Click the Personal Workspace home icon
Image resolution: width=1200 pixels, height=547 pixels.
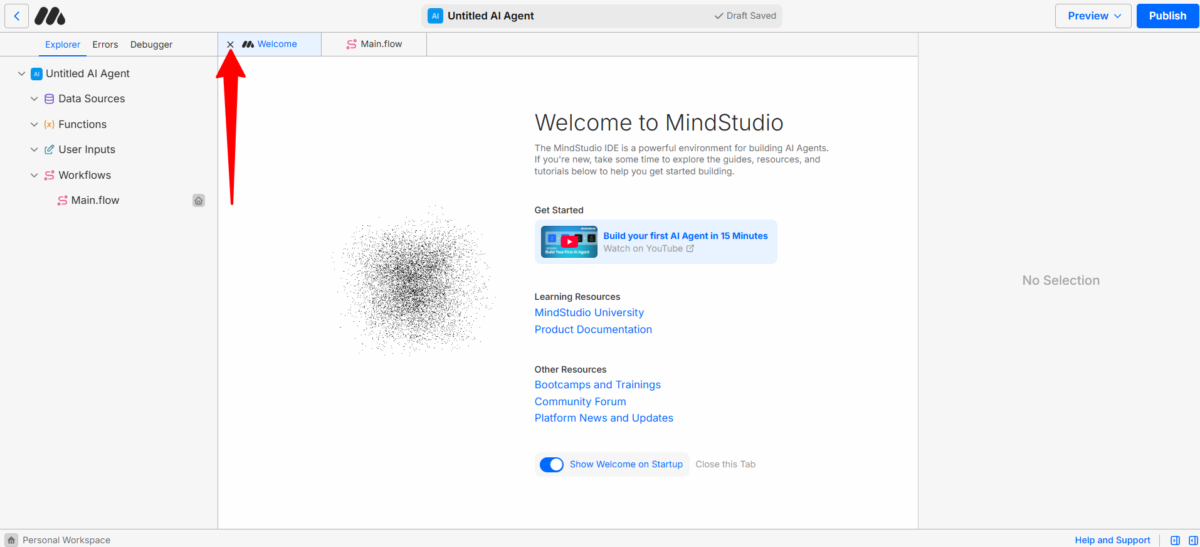[x=11, y=540]
